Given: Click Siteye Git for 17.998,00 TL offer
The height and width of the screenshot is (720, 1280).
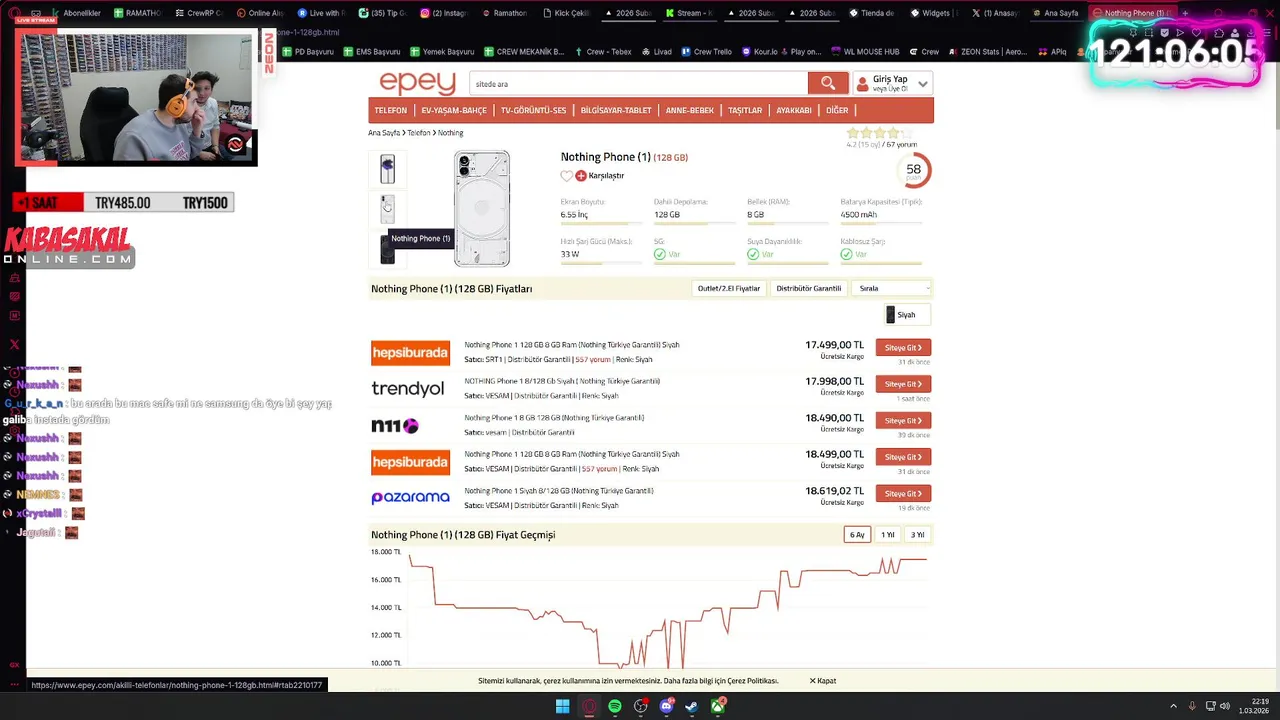Looking at the screenshot, I should pos(903,384).
